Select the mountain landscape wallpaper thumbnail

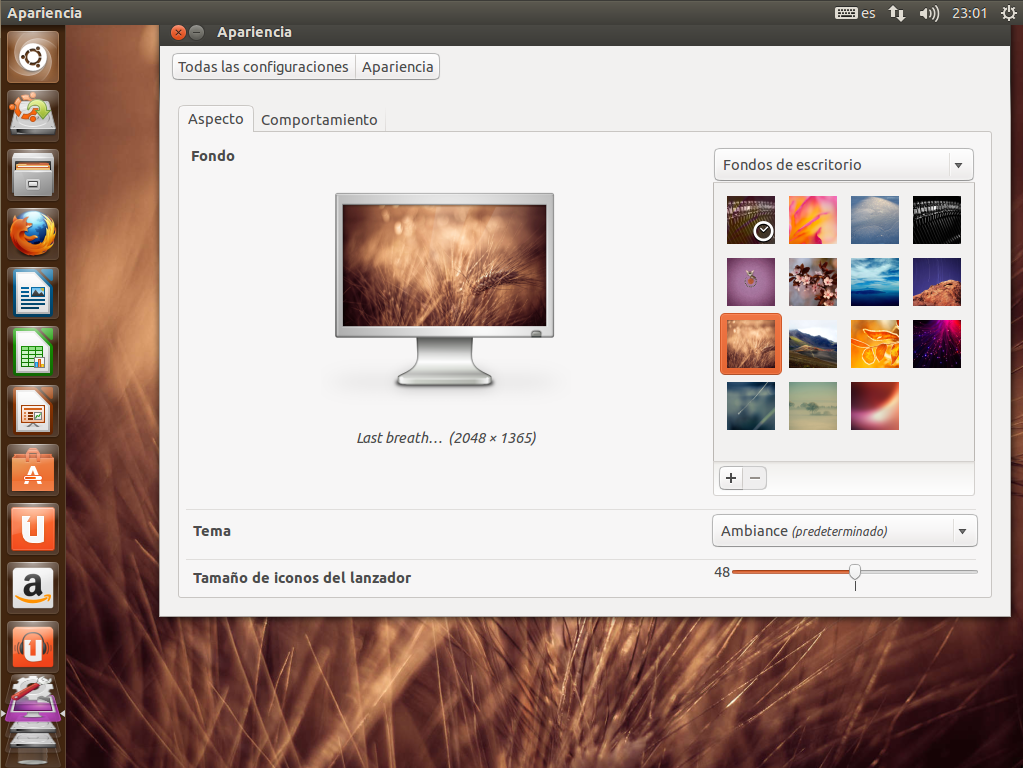[812, 343]
